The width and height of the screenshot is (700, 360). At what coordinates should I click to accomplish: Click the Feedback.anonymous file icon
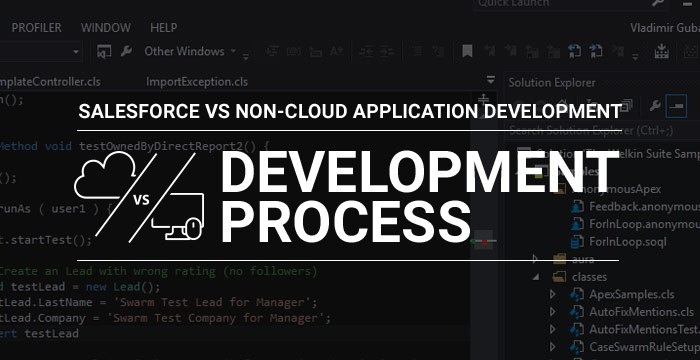(x=578, y=207)
